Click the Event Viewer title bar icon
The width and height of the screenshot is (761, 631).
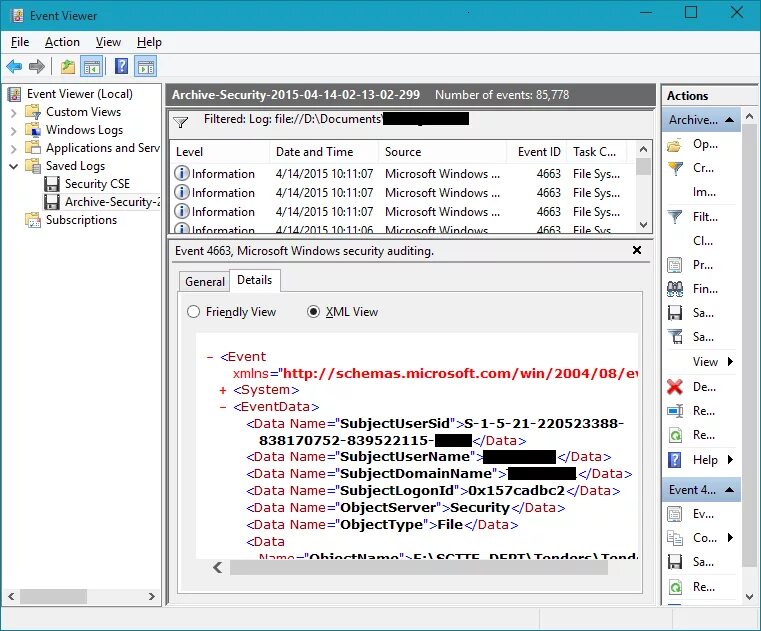17,16
